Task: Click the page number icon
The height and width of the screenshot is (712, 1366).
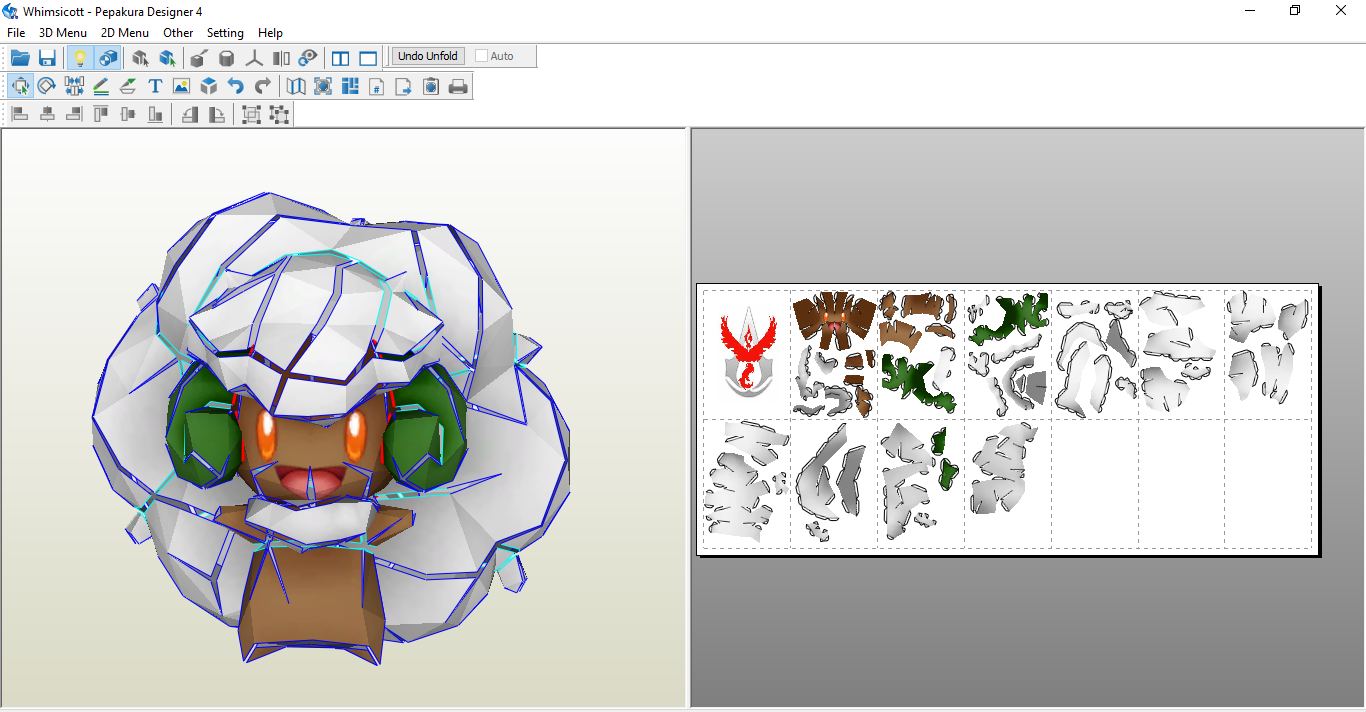Action: (x=377, y=86)
